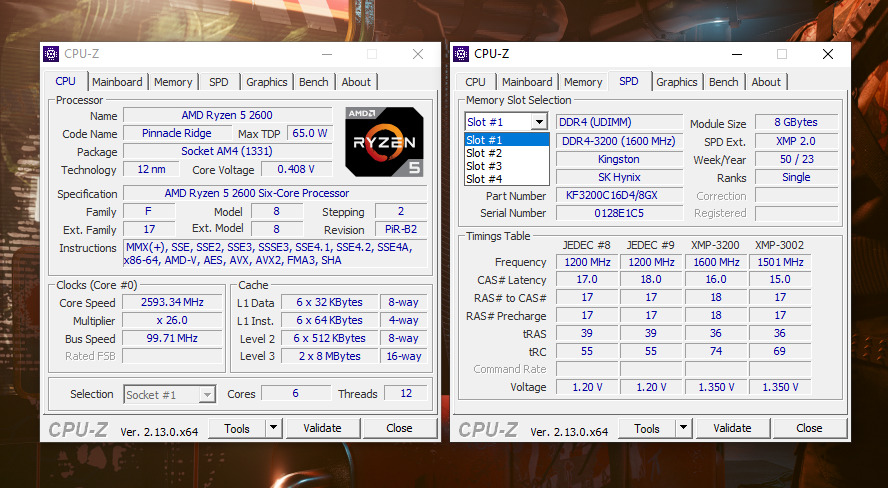Image resolution: width=888 pixels, height=488 pixels.
Task: Choose Slot #4 in the dropdown list
Action: click(507, 179)
